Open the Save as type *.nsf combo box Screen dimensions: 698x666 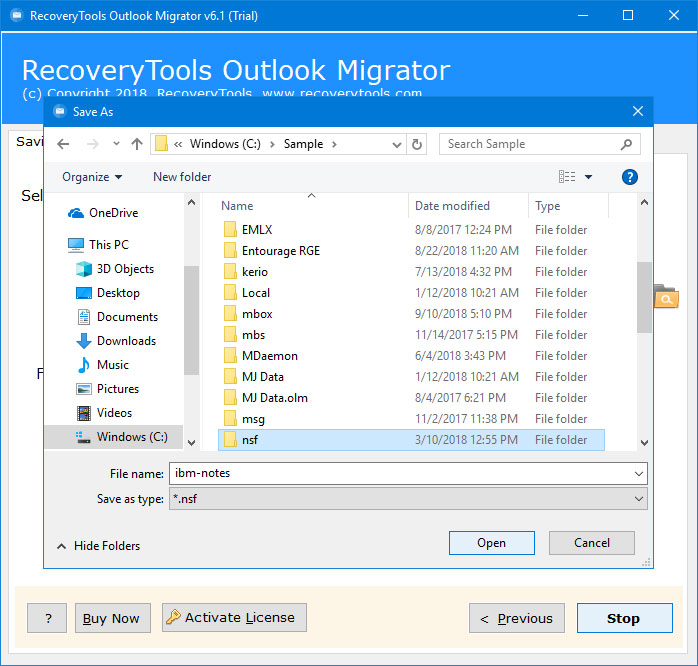click(x=408, y=499)
